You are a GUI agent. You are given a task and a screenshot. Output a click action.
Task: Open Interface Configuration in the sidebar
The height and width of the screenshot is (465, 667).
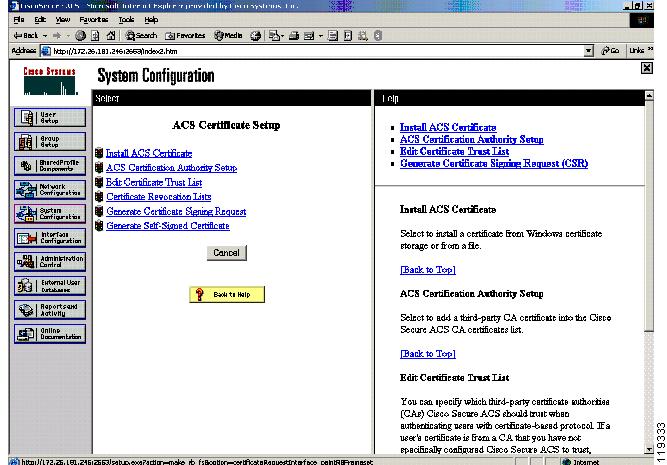tap(50, 237)
